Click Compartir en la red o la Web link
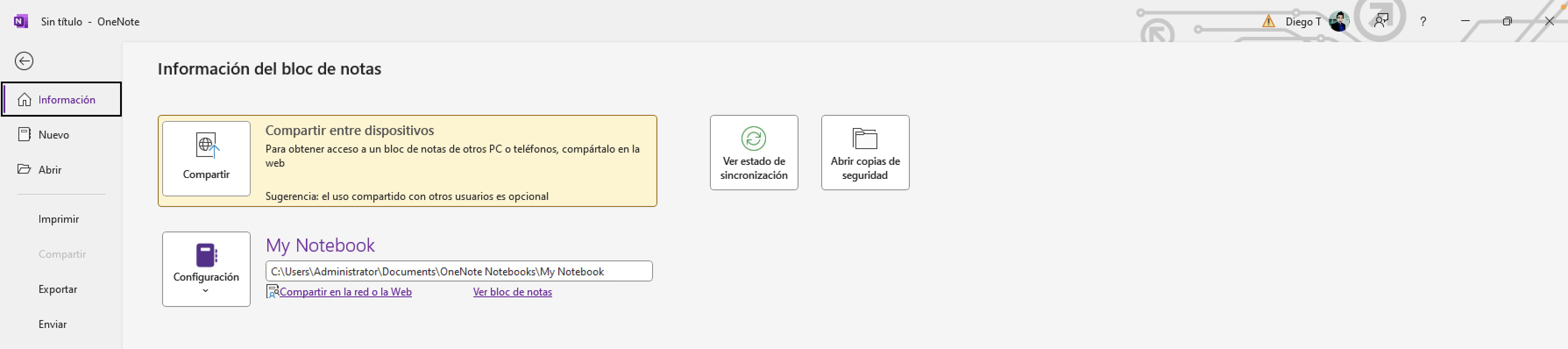This screenshot has width=1568, height=349. click(345, 292)
